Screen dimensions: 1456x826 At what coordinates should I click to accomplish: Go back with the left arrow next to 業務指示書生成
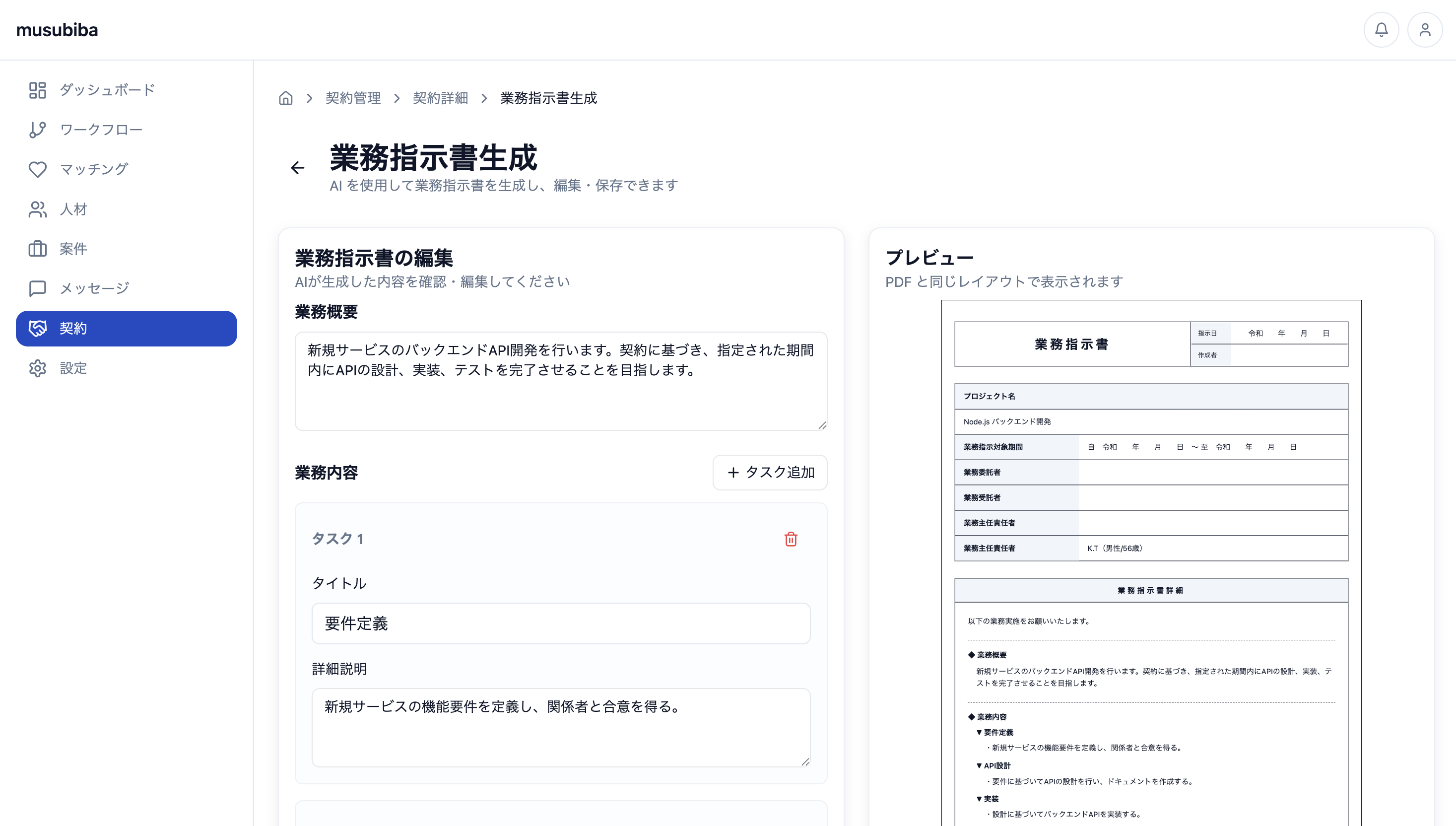point(297,167)
